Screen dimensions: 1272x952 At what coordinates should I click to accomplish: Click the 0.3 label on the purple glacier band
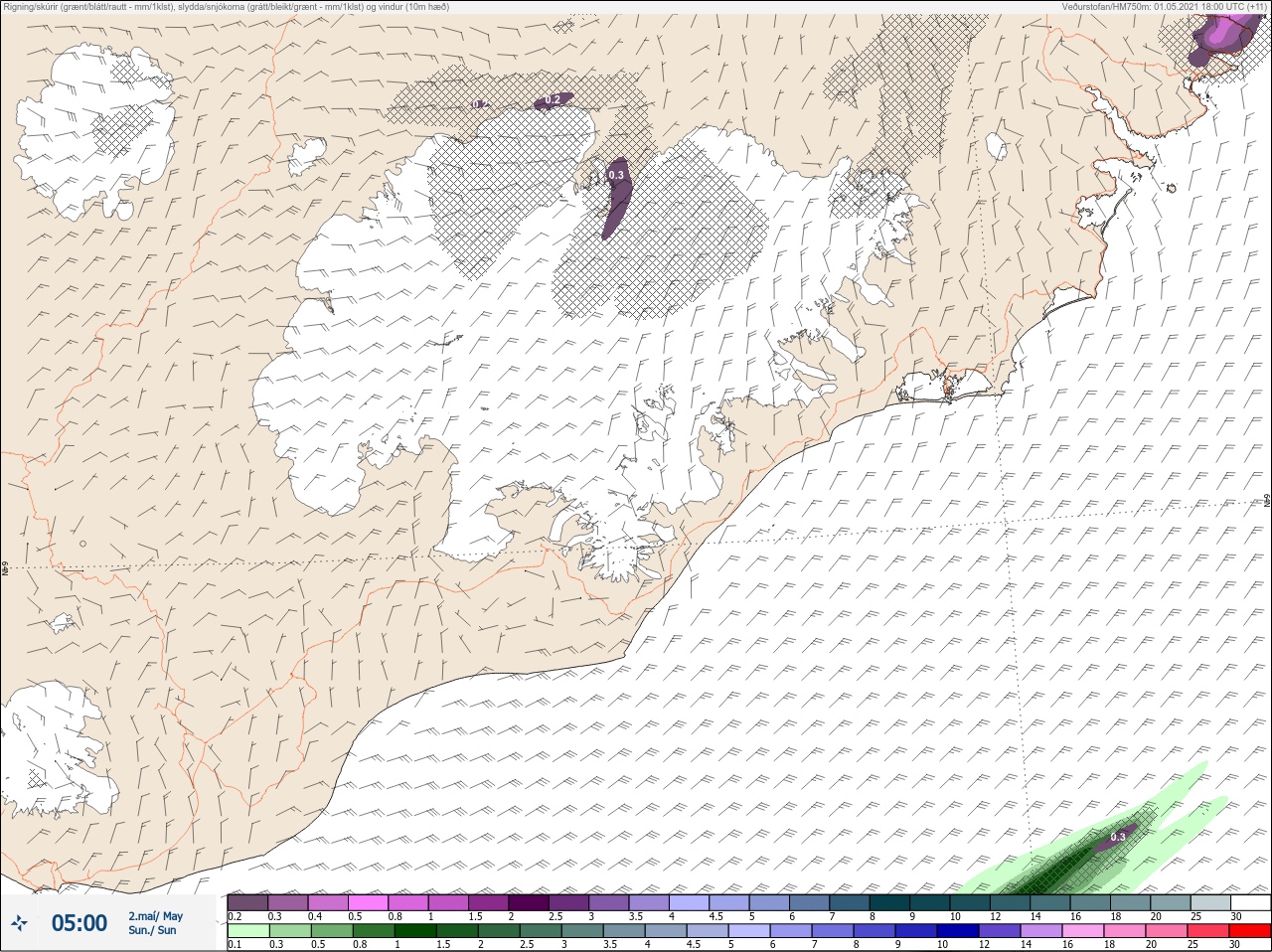tap(616, 175)
